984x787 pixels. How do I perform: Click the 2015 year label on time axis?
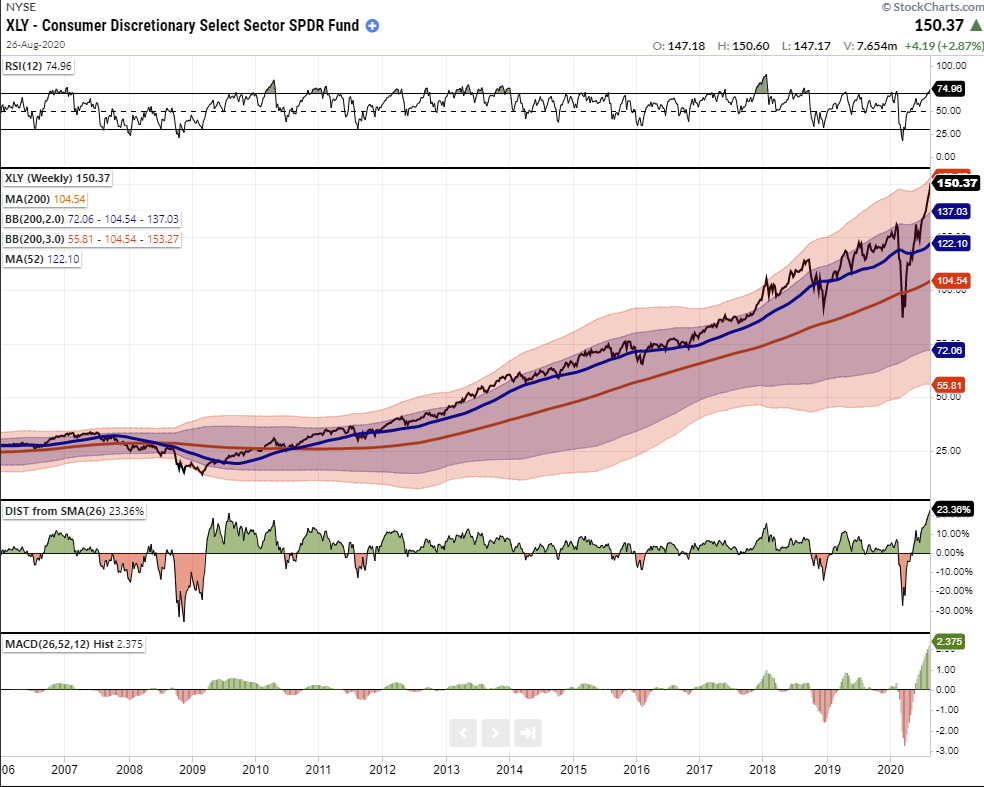(573, 769)
